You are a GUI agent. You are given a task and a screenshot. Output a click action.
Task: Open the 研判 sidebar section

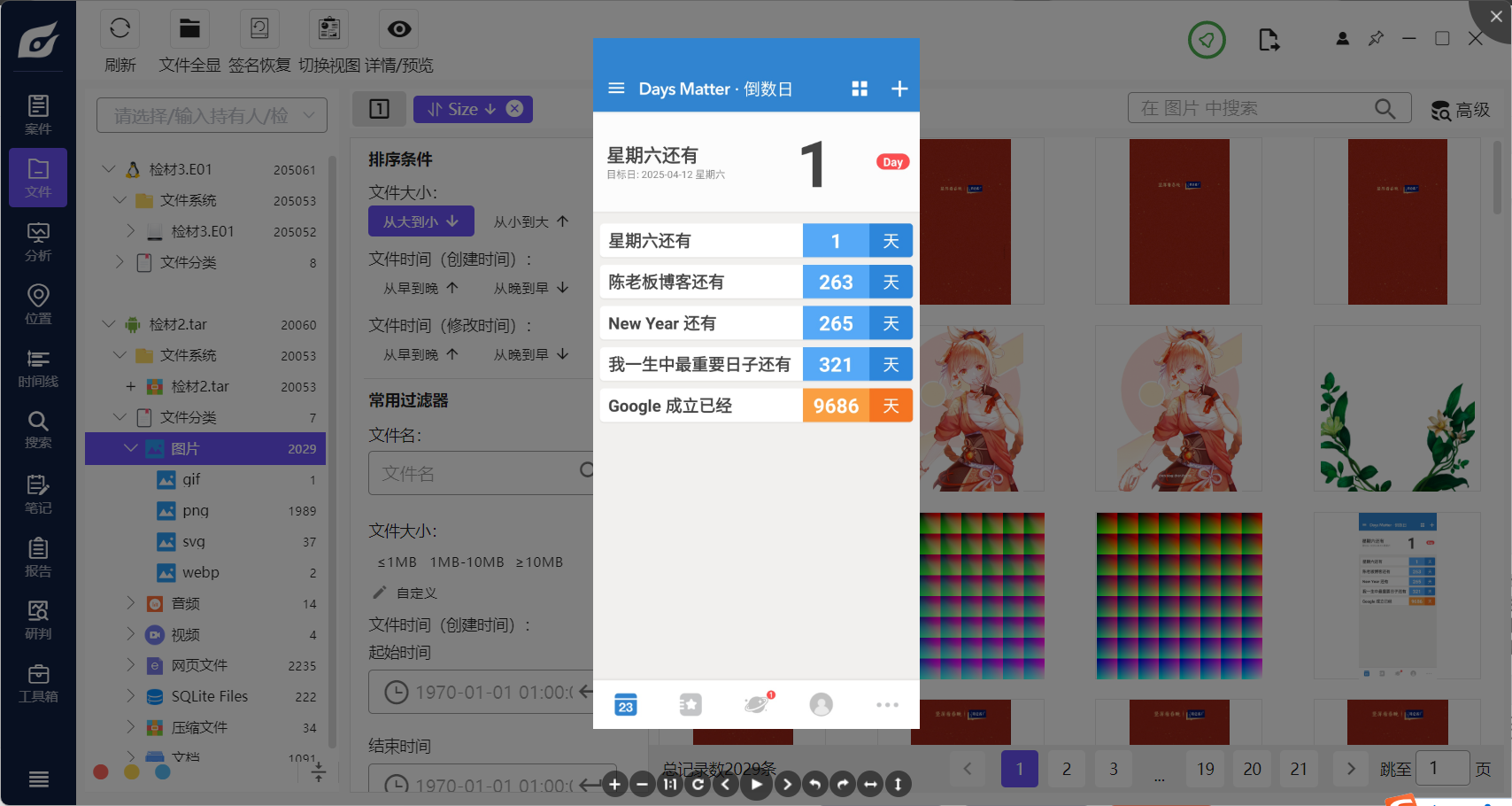click(38, 620)
